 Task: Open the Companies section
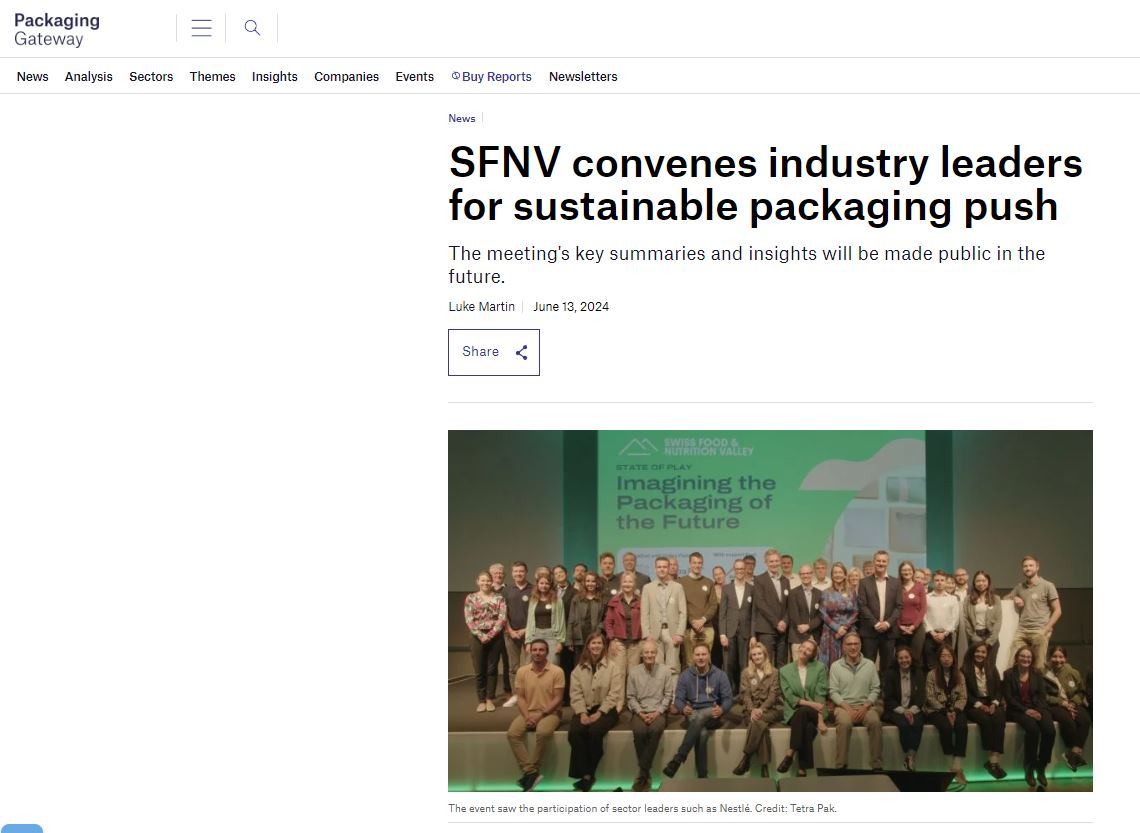[x=346, y=77]
